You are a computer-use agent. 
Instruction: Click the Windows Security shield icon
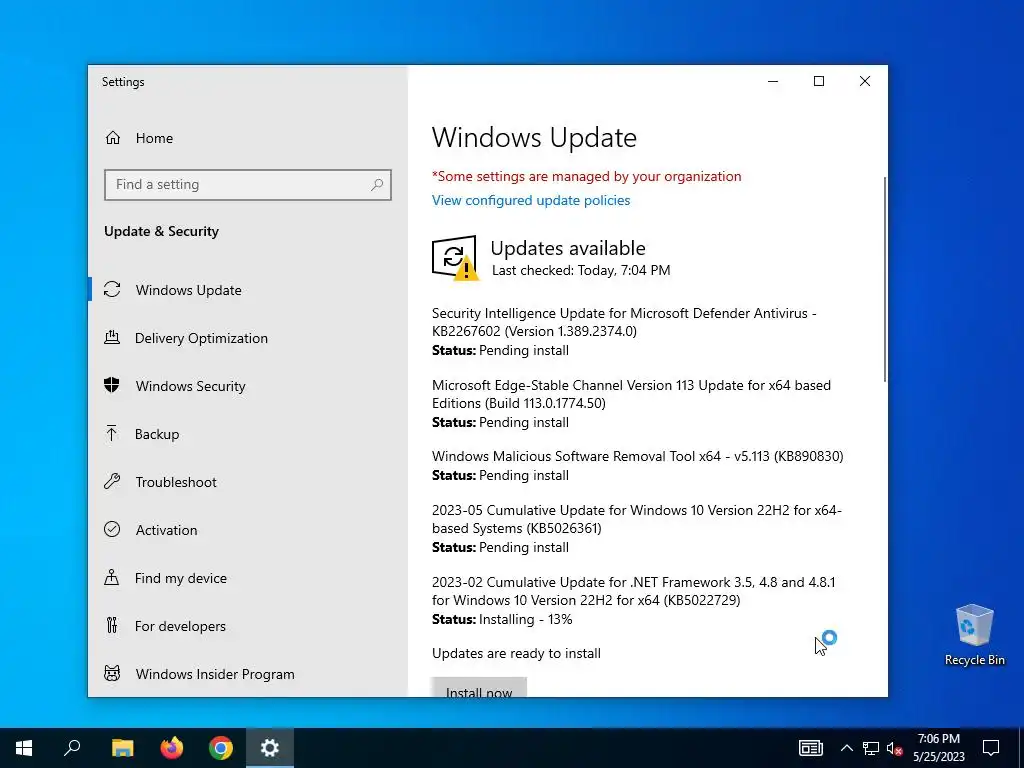coord(112,385)
